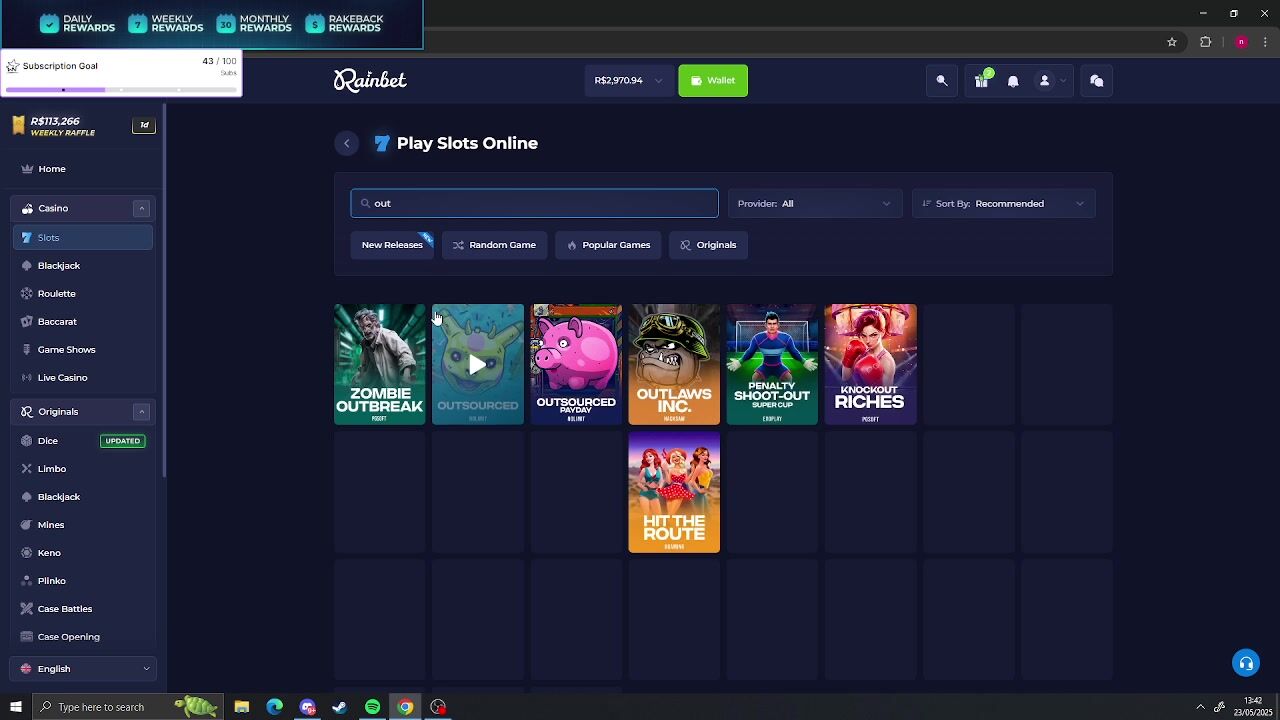
Task: Open Daily Rewards
Action: 77,24
